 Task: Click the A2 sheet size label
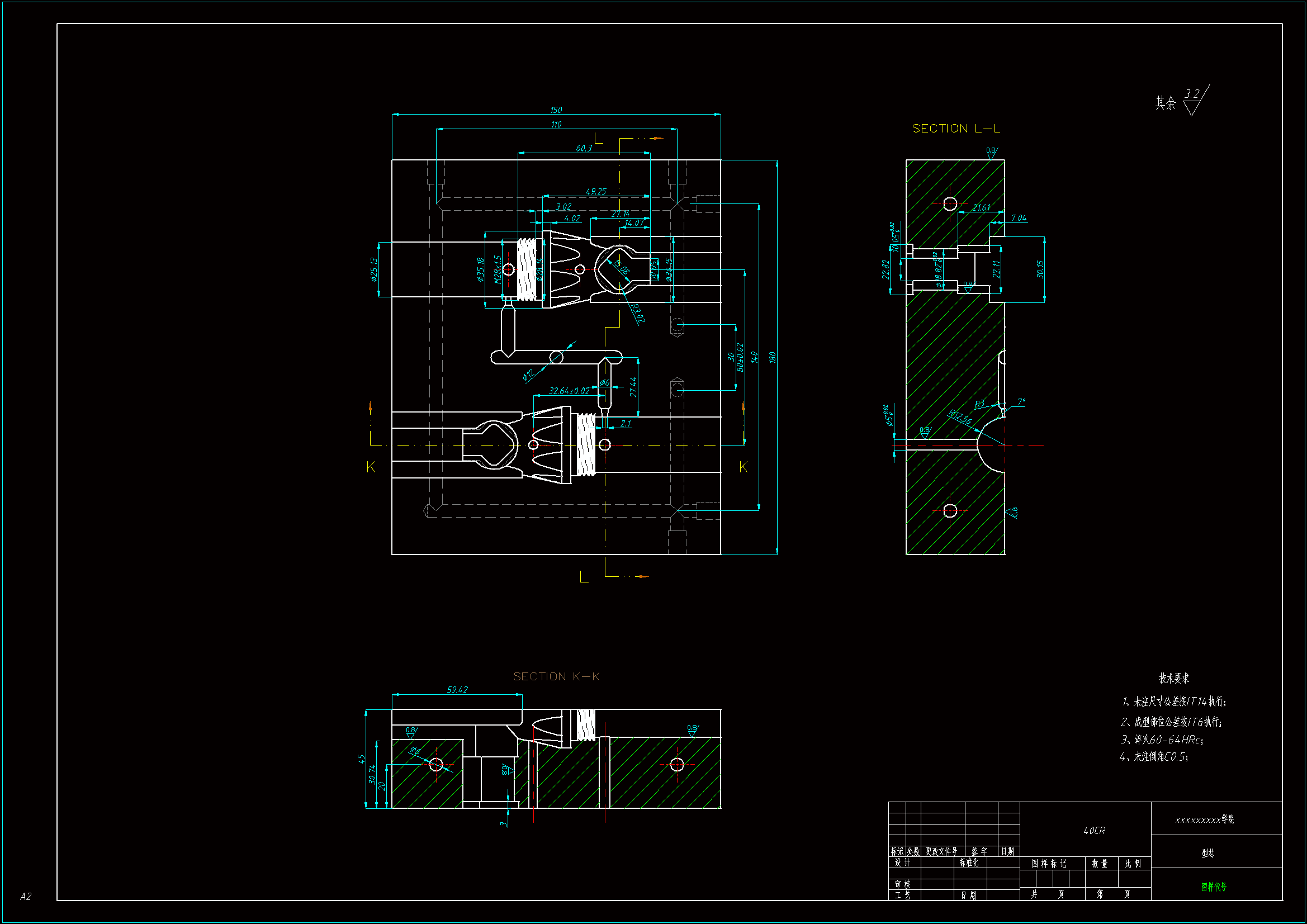26,896
